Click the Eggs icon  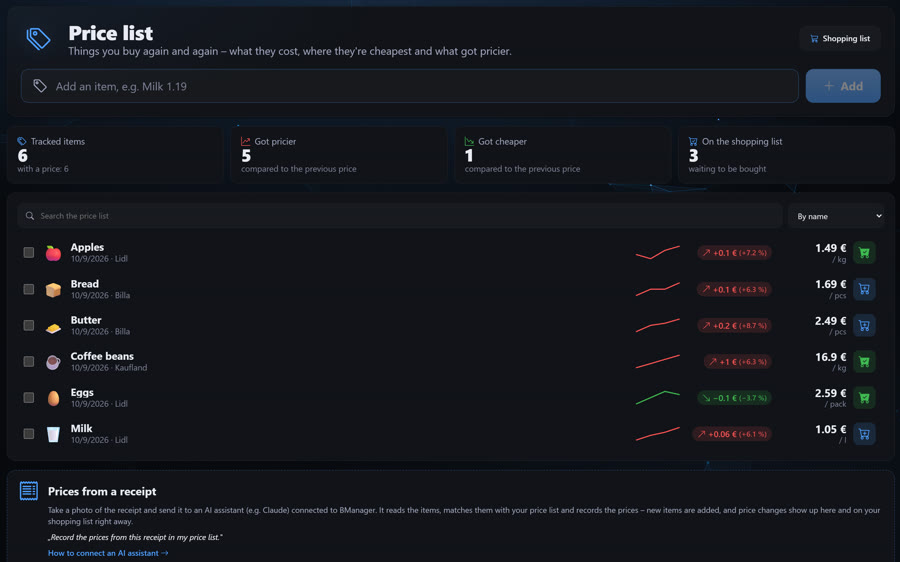53,398
